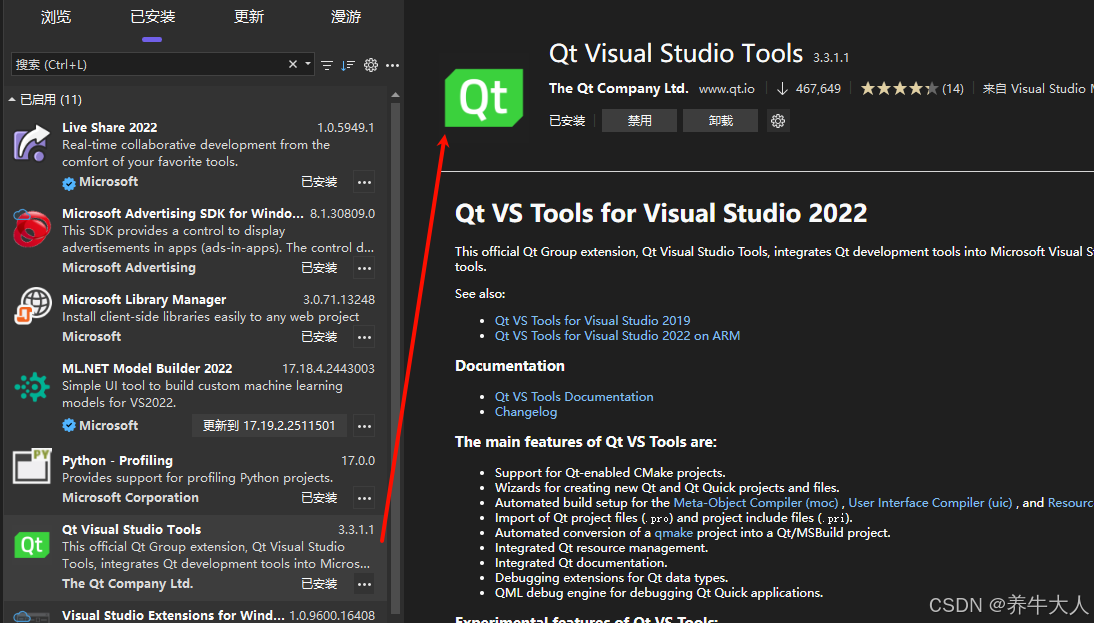Open more options for Microsoft Library Manager
This screenshot has height=623, width=1094.
tap(364, 337)
